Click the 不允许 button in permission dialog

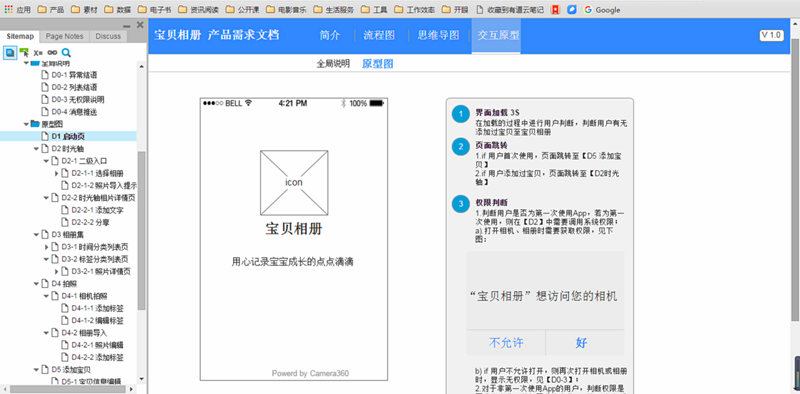(x=506, y=343)
